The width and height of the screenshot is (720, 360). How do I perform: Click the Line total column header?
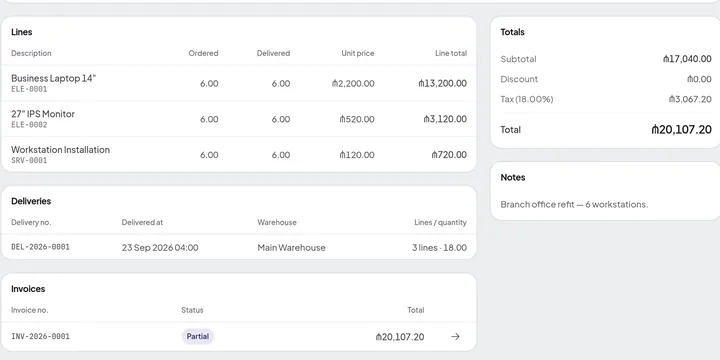(x=451, y=53)
